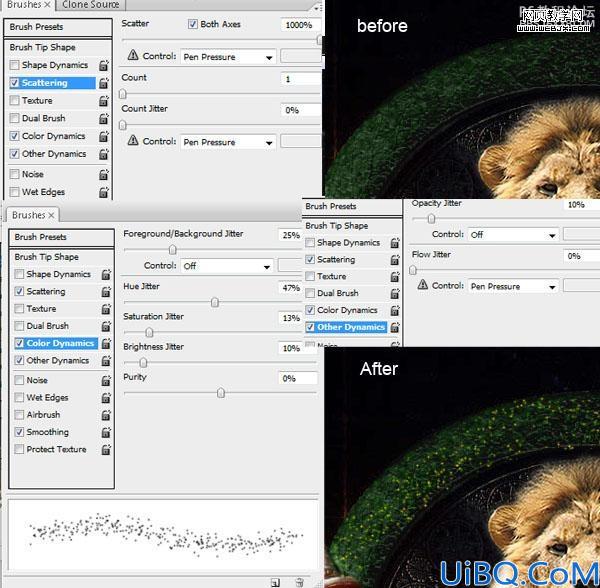
Task: Click lock beside Smoothing in bottom-left panel
Action: (106, 432)
